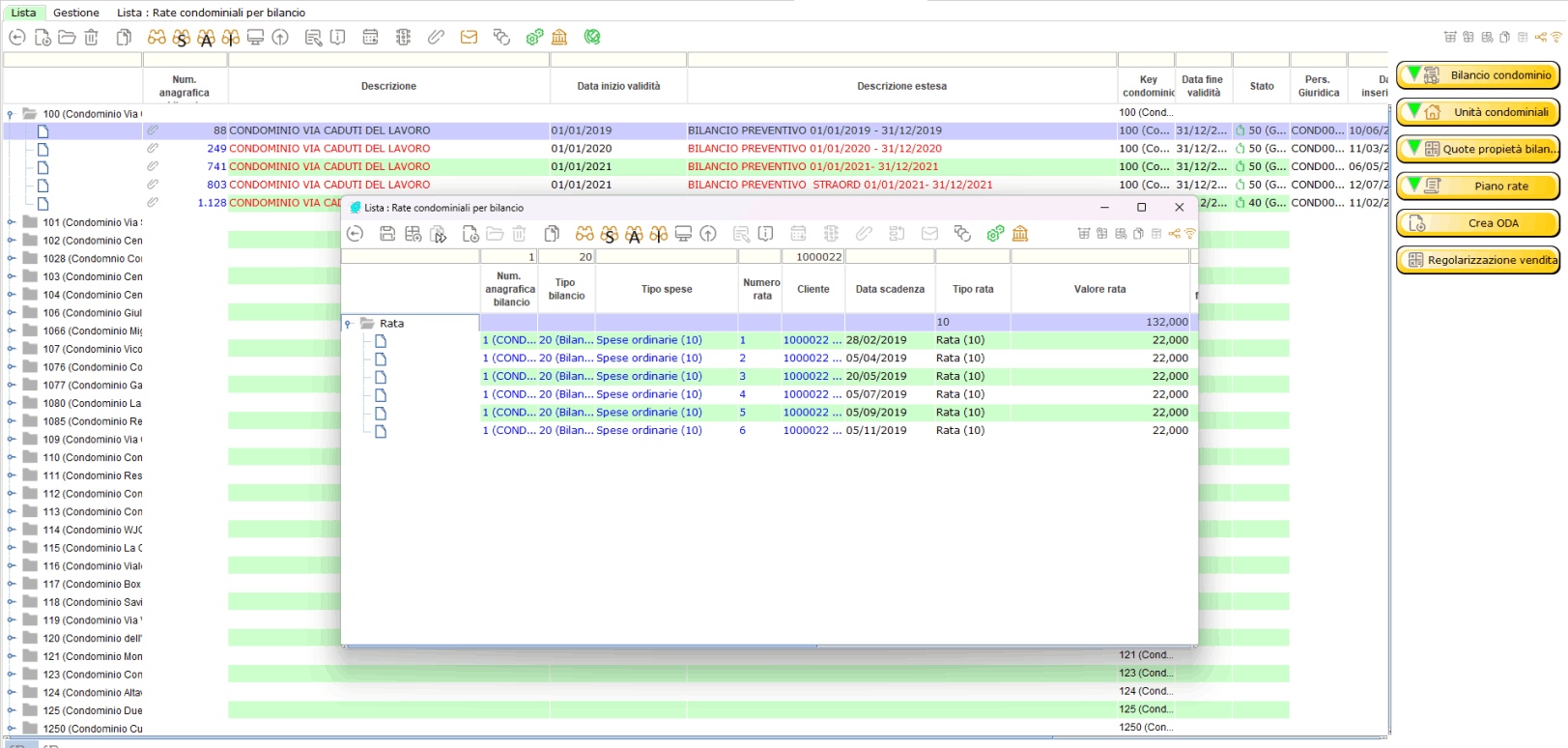
Task: Click the Valore rata column header in dialog
Action: [1099, 289]
